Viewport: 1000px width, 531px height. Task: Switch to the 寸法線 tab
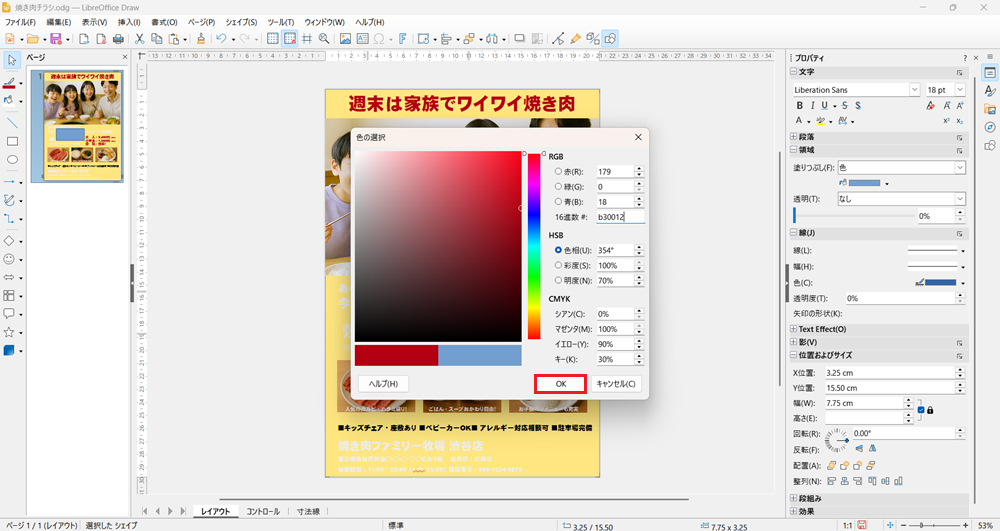click(308, 511)
